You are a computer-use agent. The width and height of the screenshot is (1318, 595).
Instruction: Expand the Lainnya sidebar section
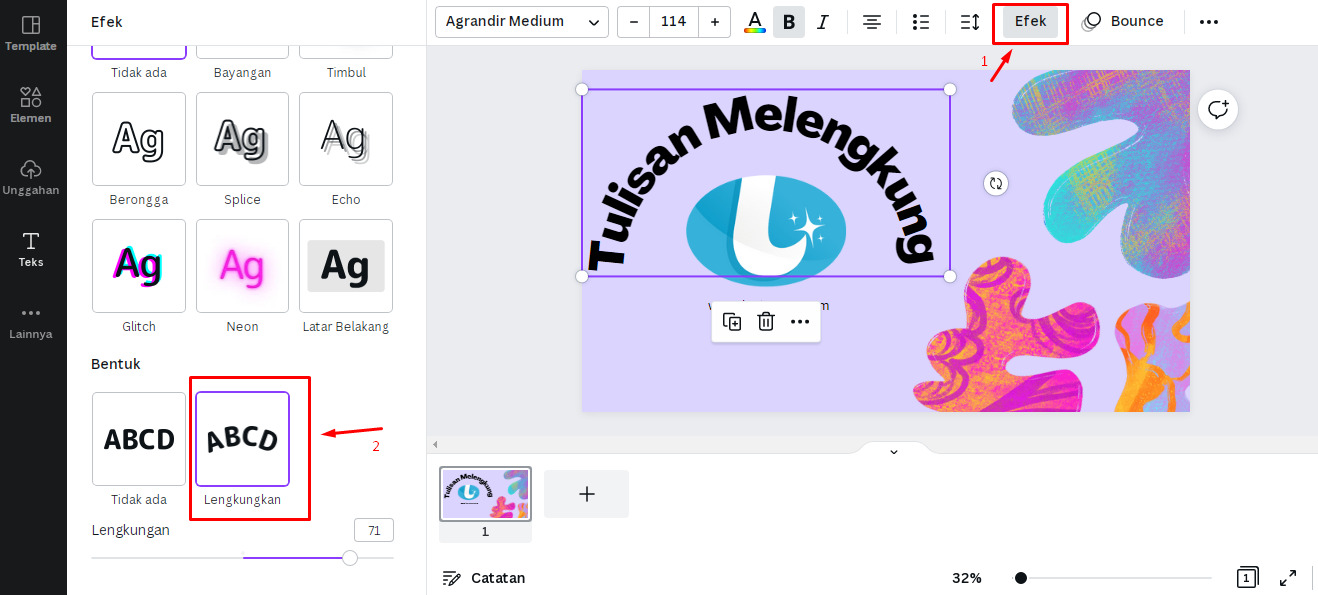point(31,320)
